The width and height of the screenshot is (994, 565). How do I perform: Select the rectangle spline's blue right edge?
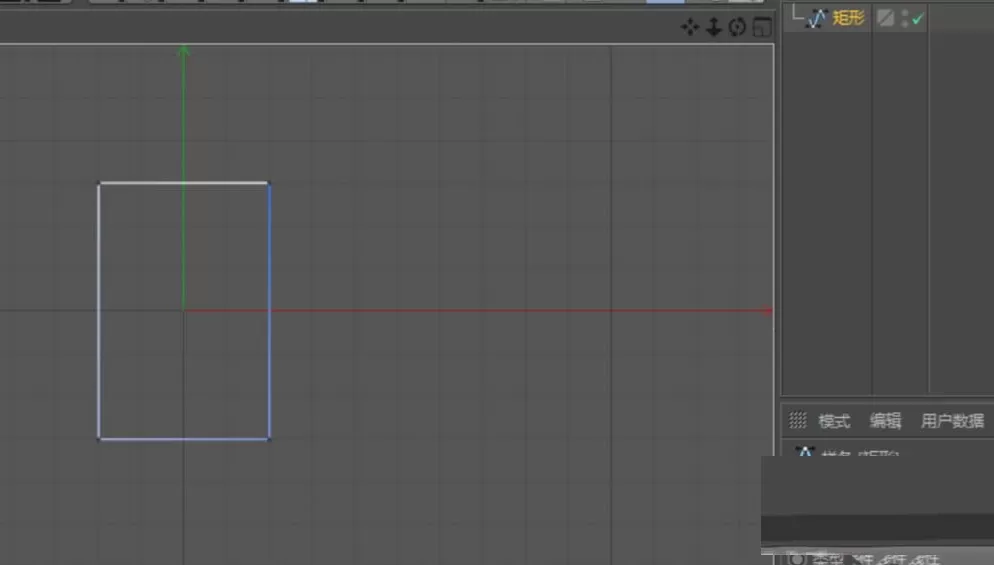[x=269, y=311]
